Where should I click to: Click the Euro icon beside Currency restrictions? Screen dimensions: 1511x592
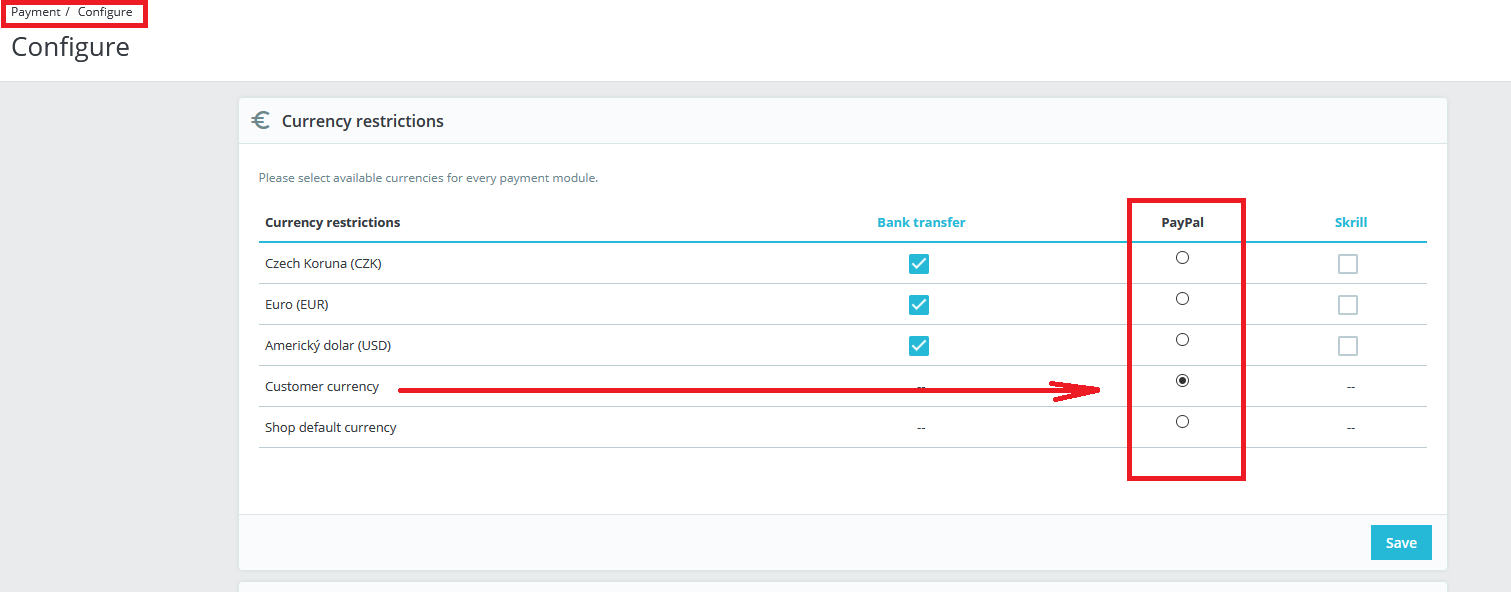click(x=261, y=121)
